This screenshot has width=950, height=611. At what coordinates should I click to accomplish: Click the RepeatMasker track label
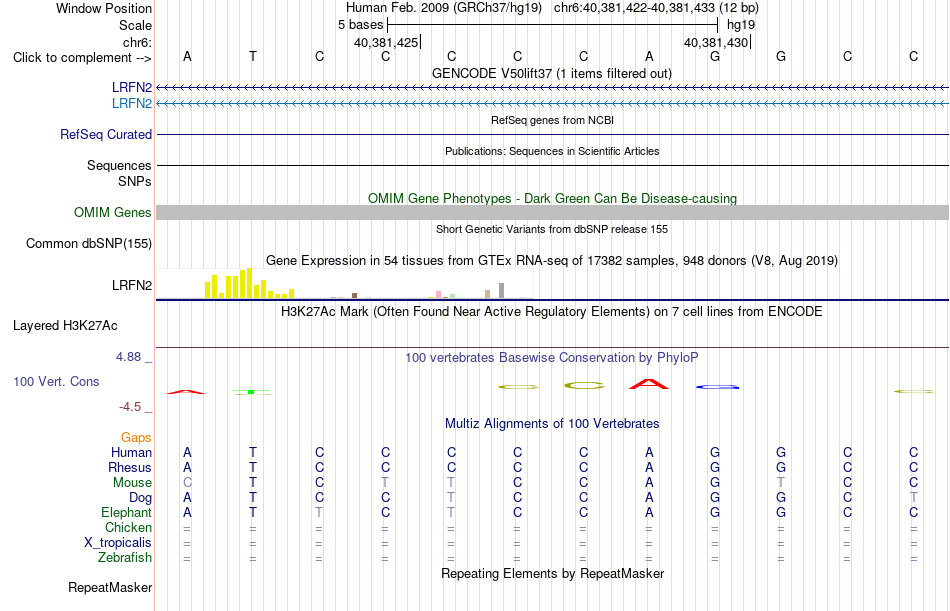tap(110, 587)
